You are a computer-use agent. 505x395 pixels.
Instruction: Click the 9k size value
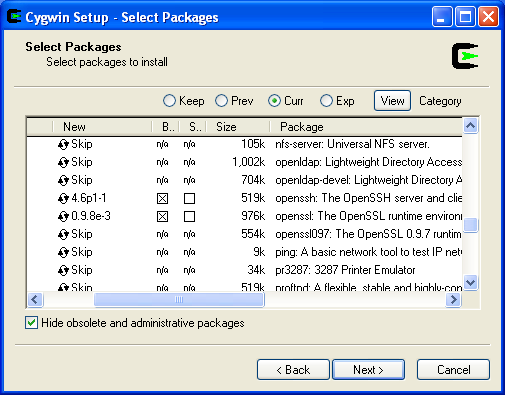click(x=259, y=252)
